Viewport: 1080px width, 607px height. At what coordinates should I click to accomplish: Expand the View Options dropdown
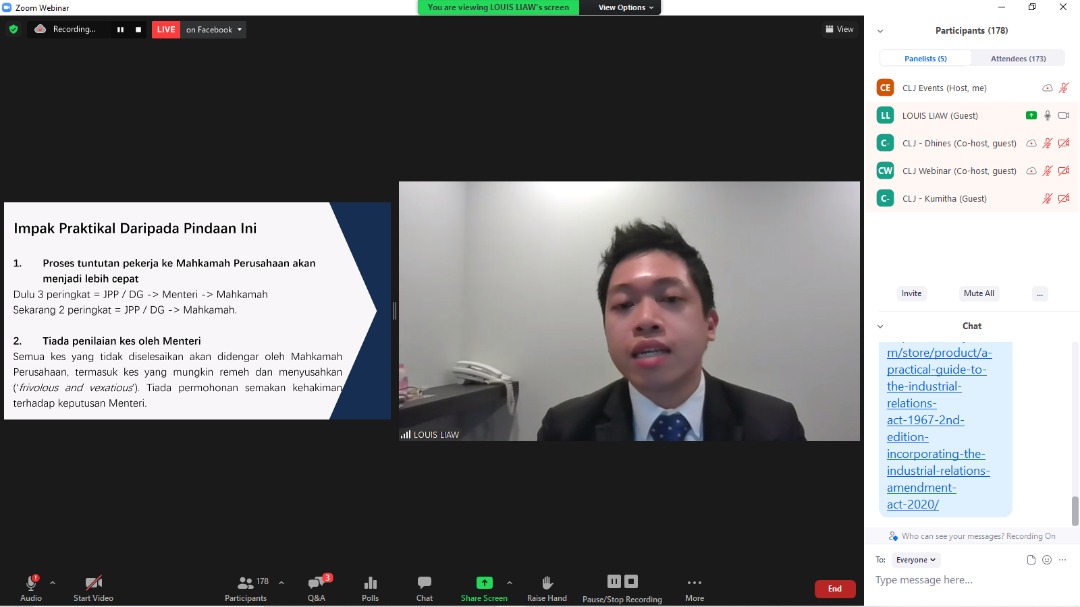click(626, 7)
